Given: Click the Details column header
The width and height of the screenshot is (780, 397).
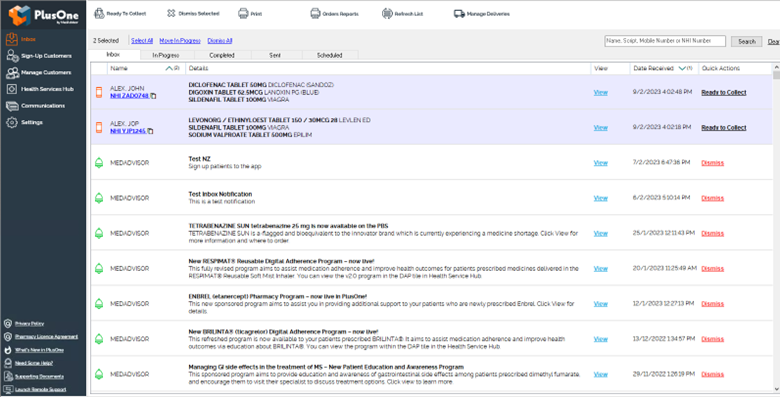Looking at the screenshot, I should [x=388, y=68].
